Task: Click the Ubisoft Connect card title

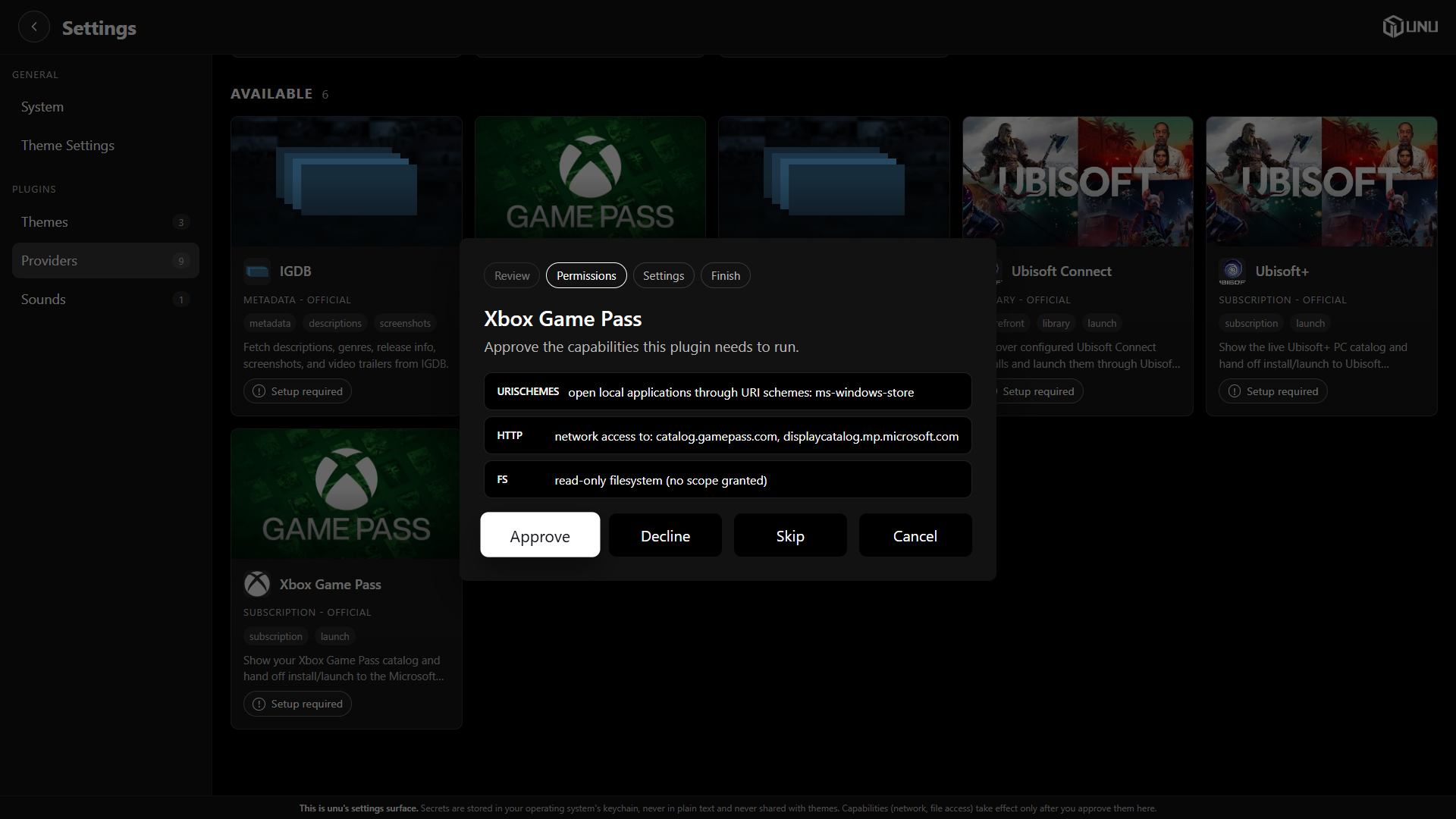Action: pos(1061,271)
